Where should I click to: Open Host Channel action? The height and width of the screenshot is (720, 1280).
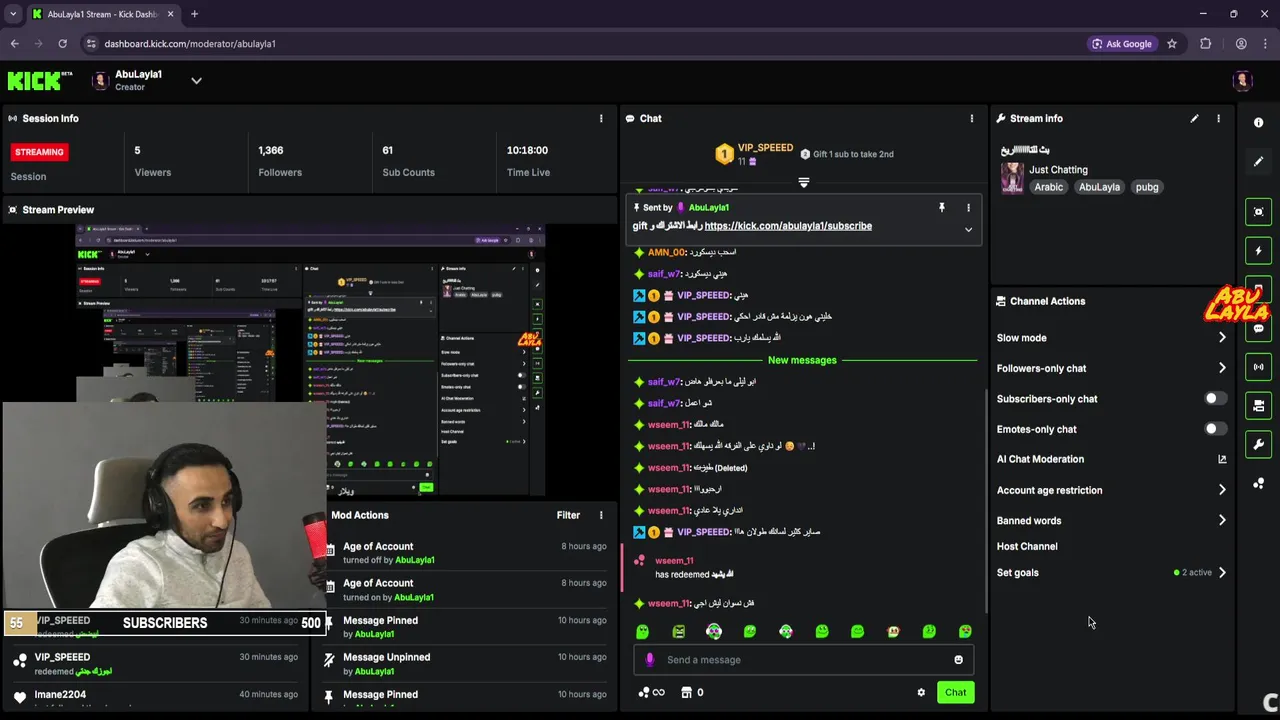click(x=1027, y=546)
